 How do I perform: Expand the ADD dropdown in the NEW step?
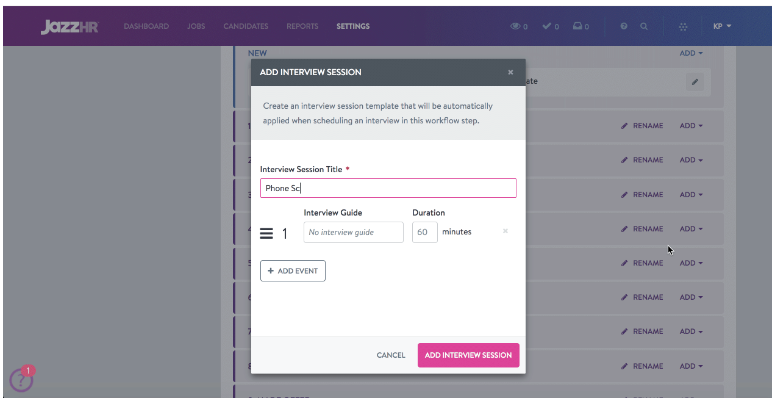[x=691, y=53]
